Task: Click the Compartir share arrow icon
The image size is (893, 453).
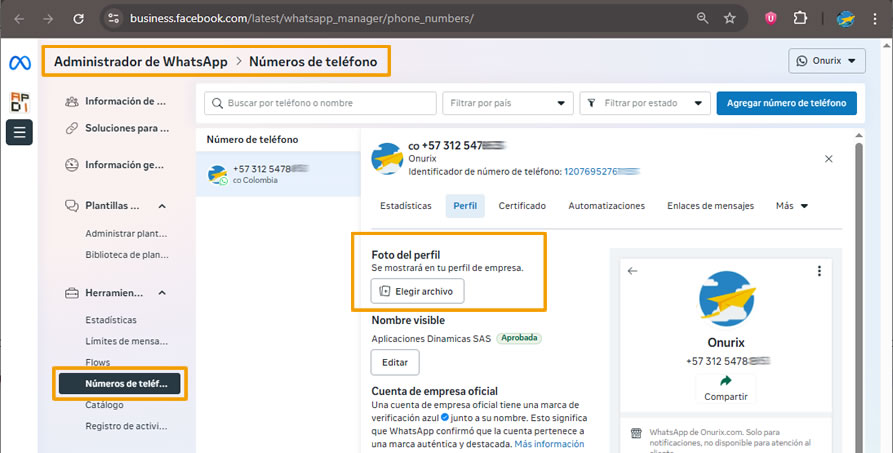Action: pos(726,380)
